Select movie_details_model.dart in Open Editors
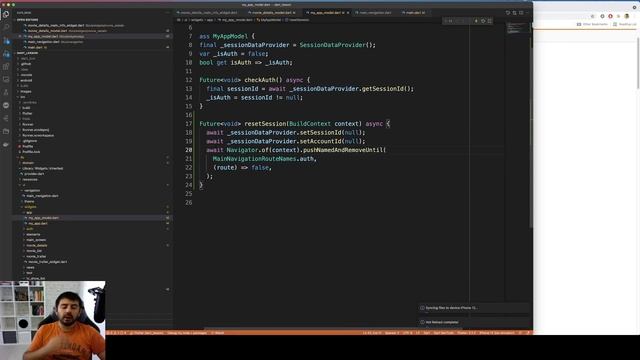Viewport: 640px width, 360px height. pyautogui.click(x=47, y=31)
